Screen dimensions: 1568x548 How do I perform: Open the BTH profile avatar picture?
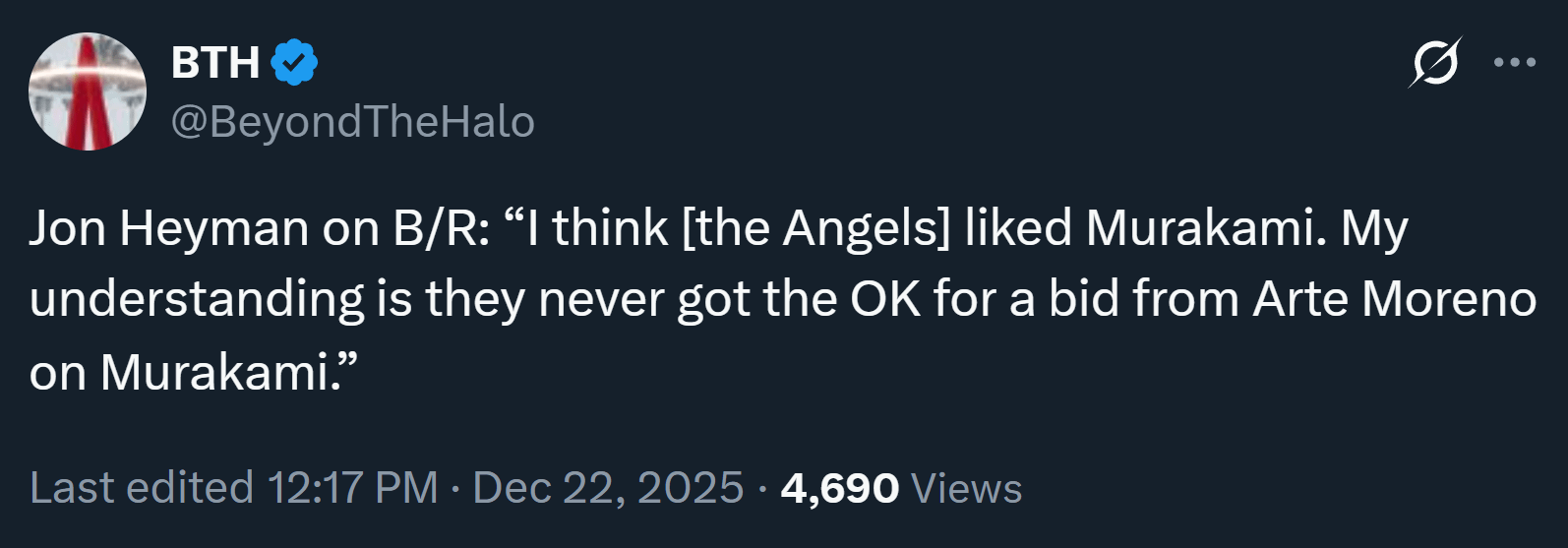pyautogui.click(x=88, y=91)
